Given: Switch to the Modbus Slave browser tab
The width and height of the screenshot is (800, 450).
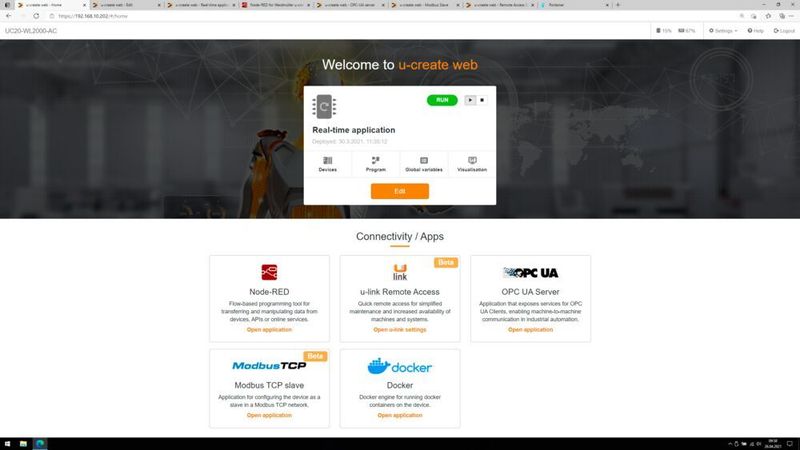Looking at the screenshot, I should click(426, 5).
